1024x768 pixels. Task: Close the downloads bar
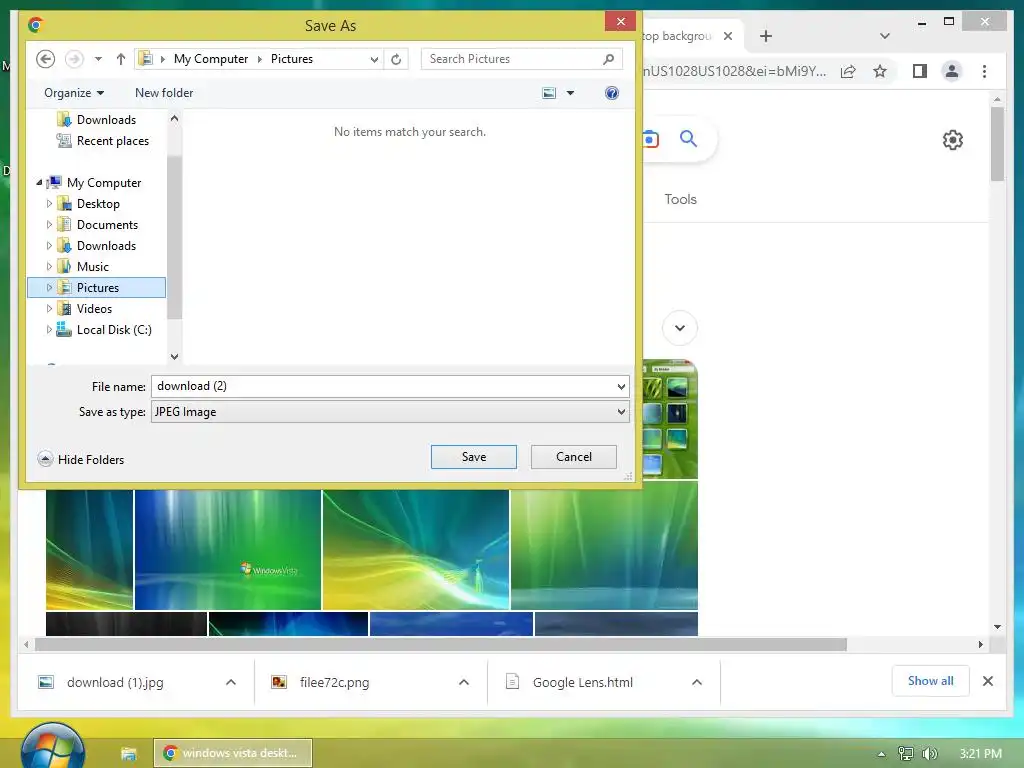(x=987, y=681)
